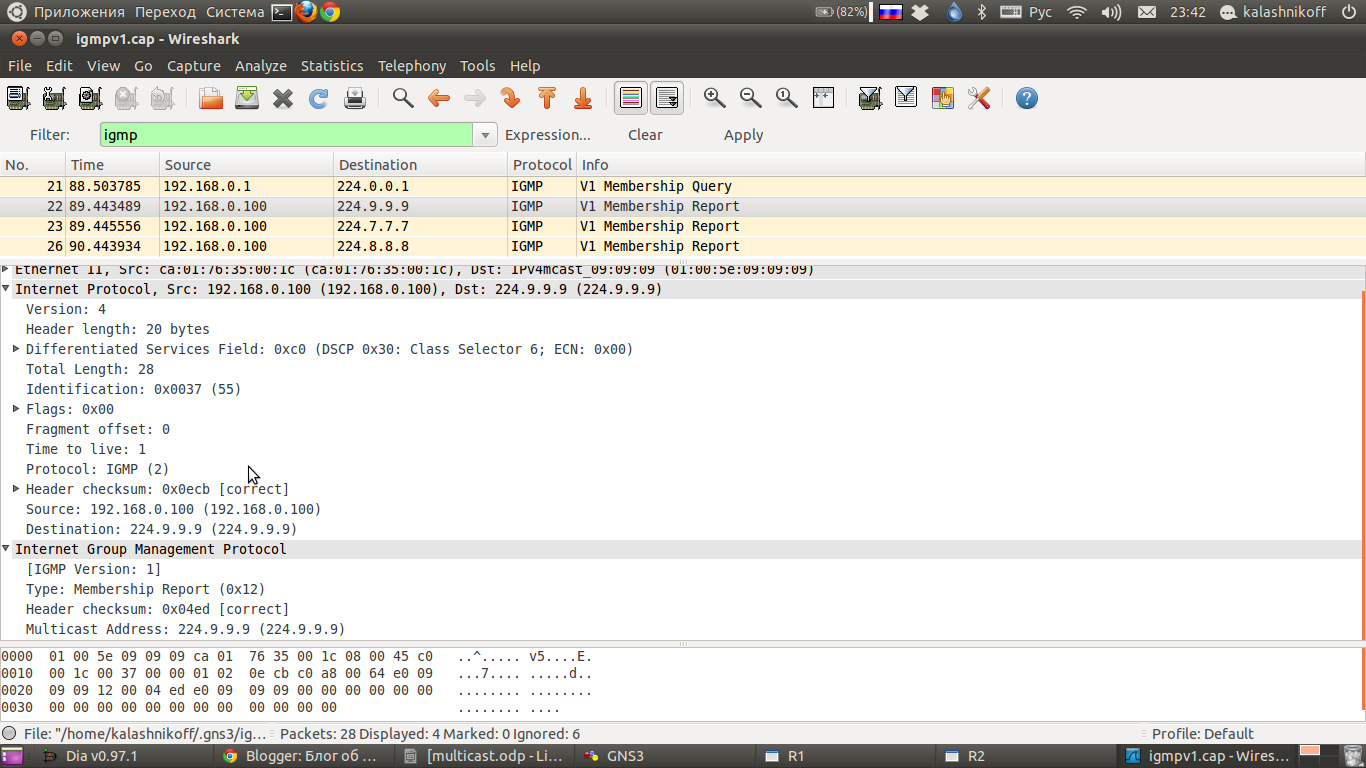Open the Statistics menu
The image size is (1366, 768).
click(332, 66)
